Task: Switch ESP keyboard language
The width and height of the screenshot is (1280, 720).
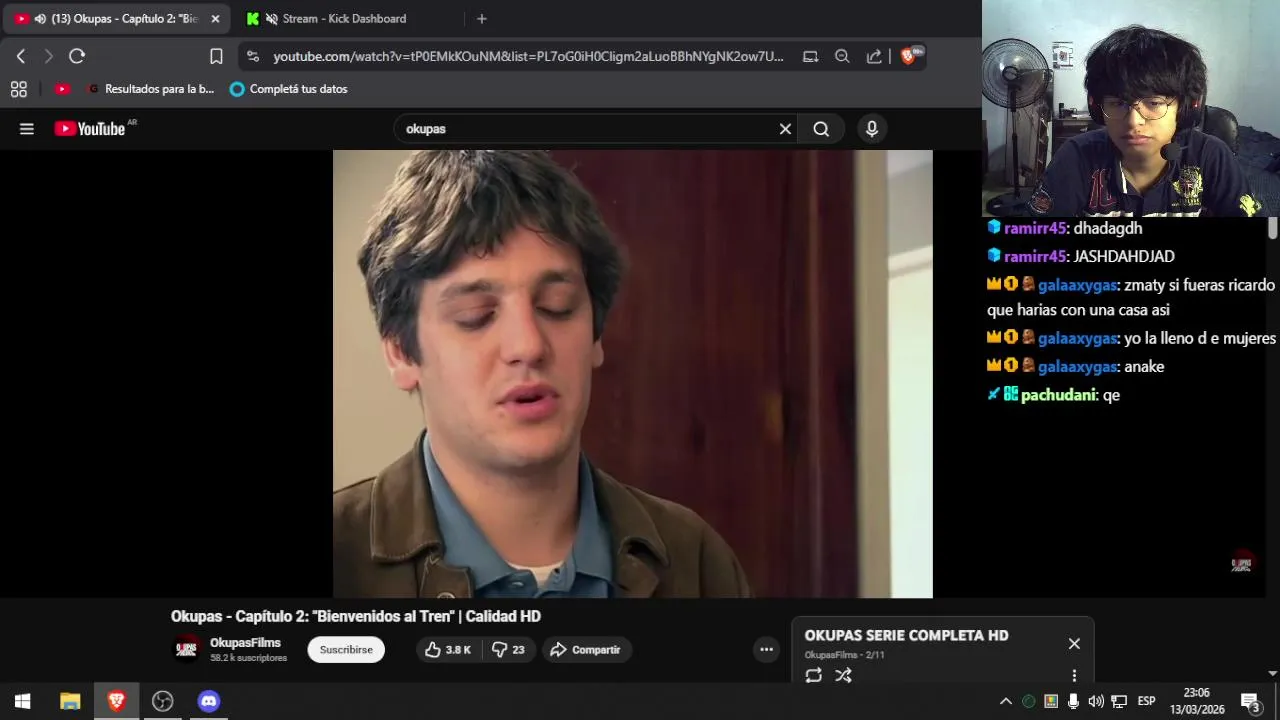Action: click(x=1147, y=701)
